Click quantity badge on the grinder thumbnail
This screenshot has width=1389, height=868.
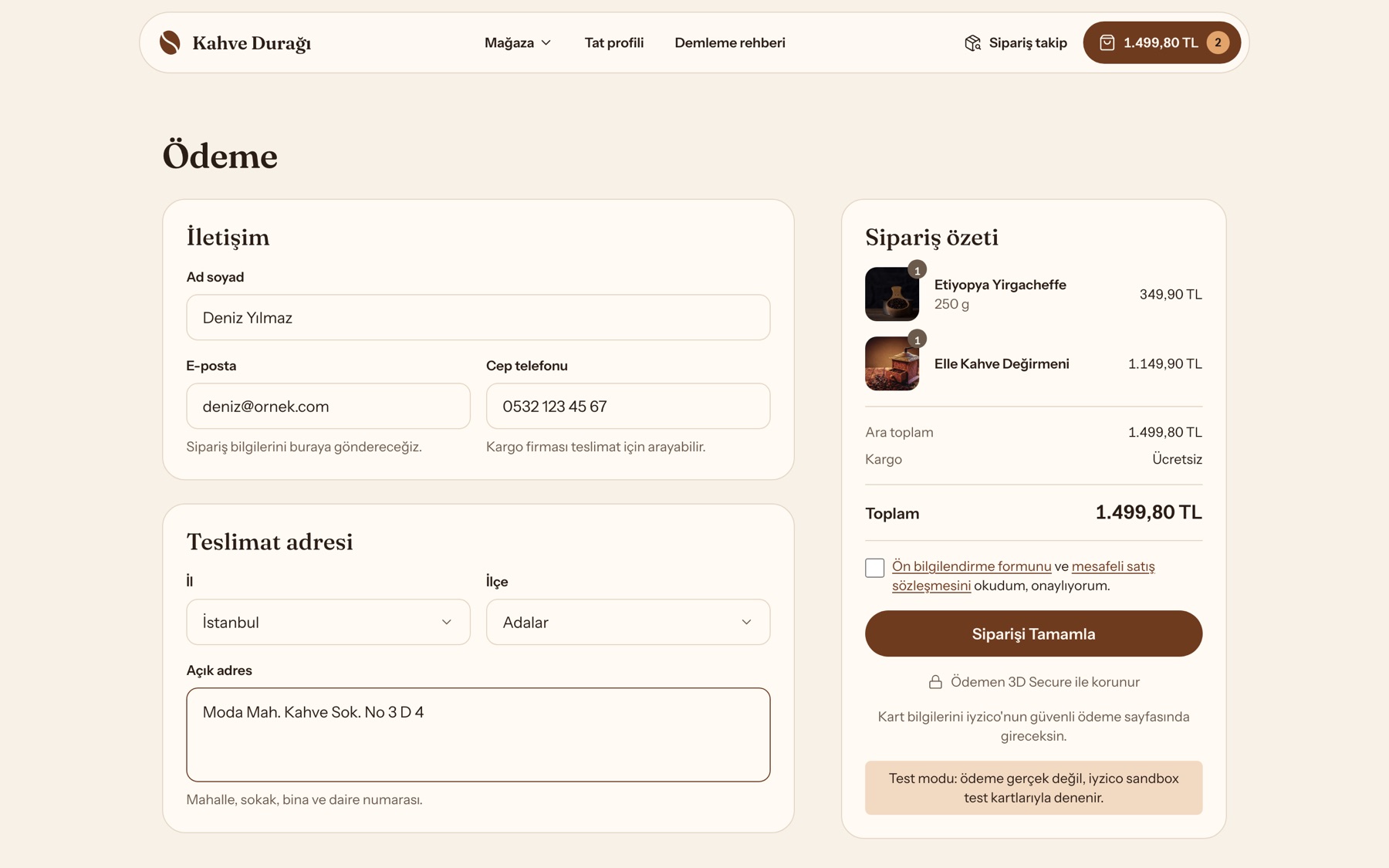pyautogui.click(x=917, y=339)
